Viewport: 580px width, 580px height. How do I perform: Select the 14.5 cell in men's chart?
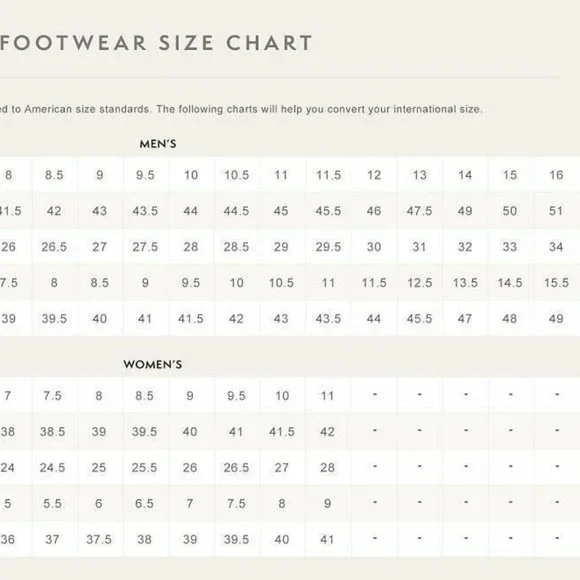coord(510,283)
